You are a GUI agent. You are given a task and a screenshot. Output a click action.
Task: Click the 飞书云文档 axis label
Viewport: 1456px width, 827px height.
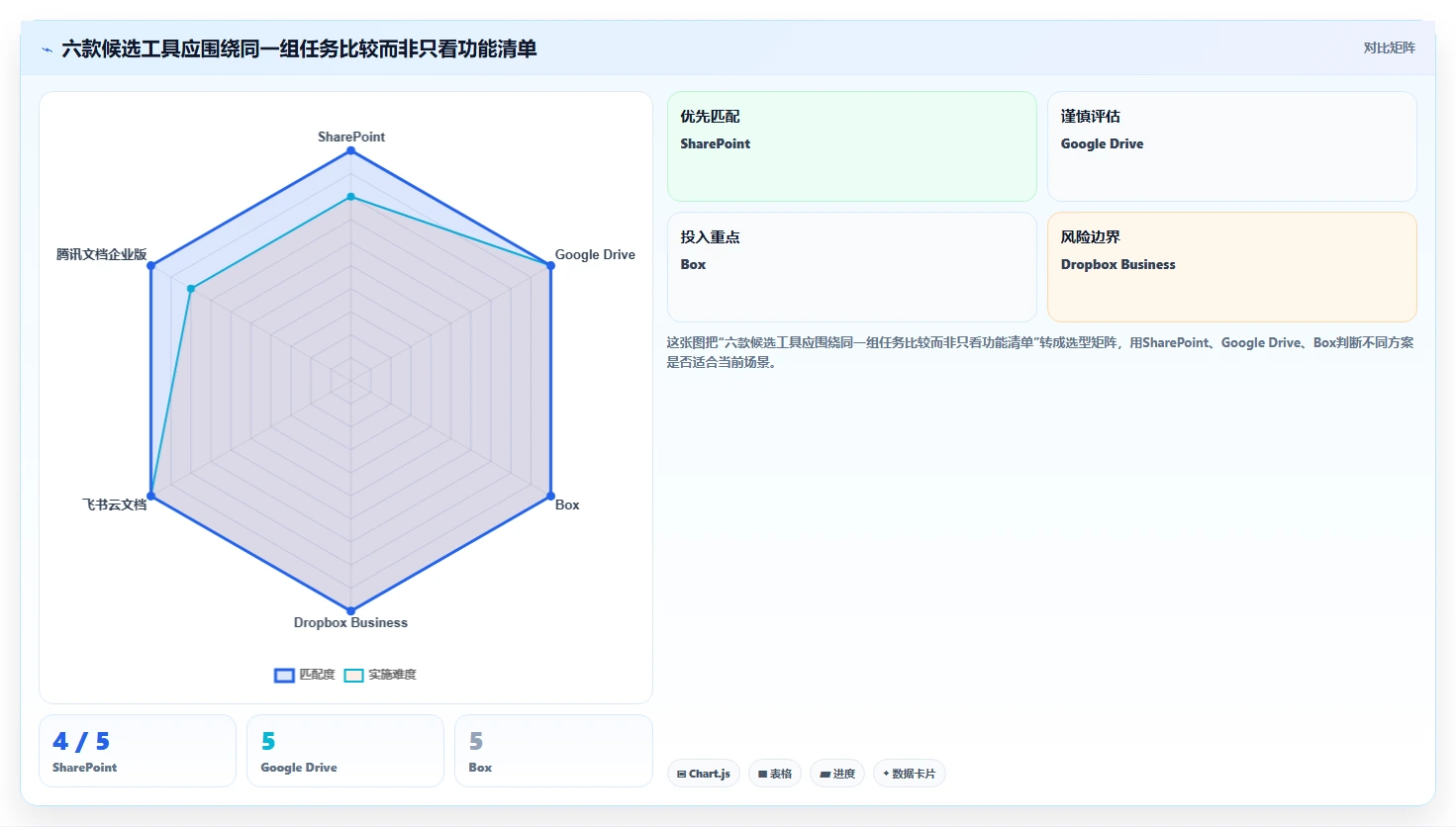114,505
